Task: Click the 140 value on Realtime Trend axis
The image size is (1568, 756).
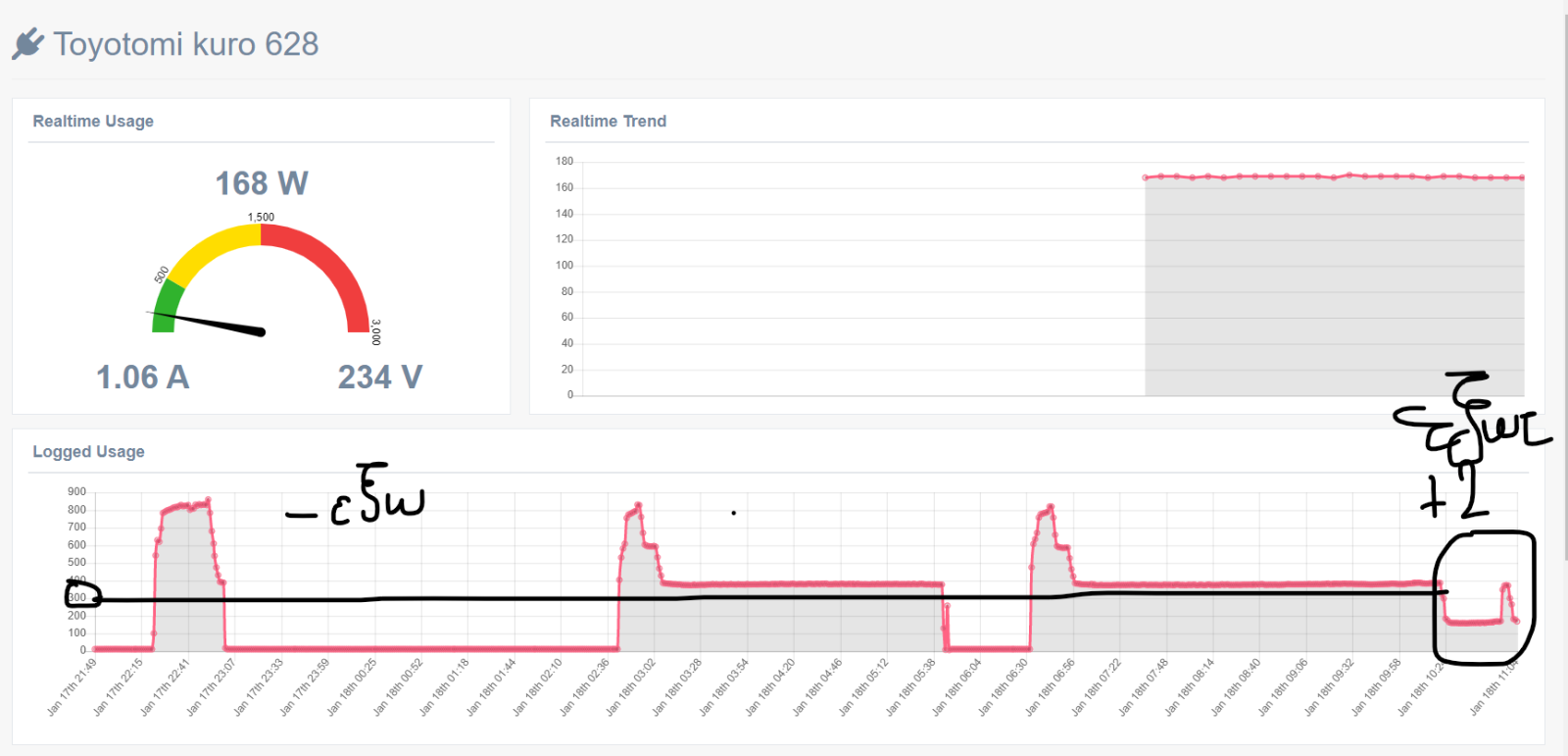Action: point(564,213)
